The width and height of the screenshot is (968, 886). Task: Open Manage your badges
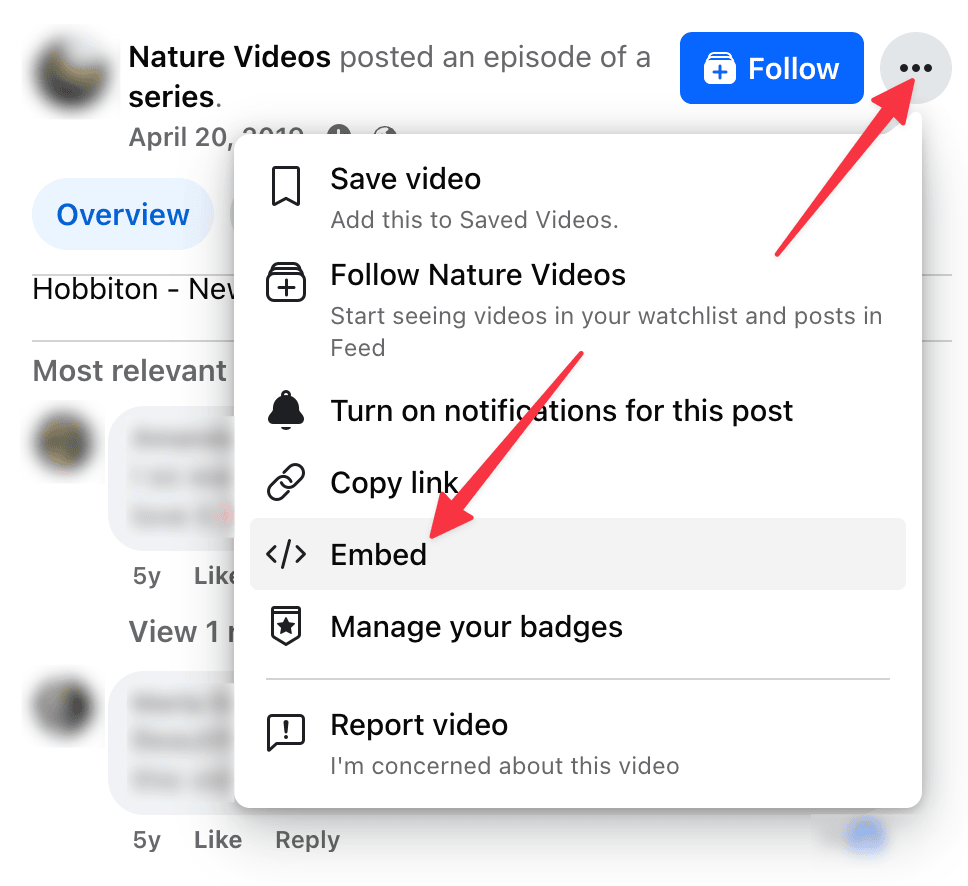[x=578, y=626]
